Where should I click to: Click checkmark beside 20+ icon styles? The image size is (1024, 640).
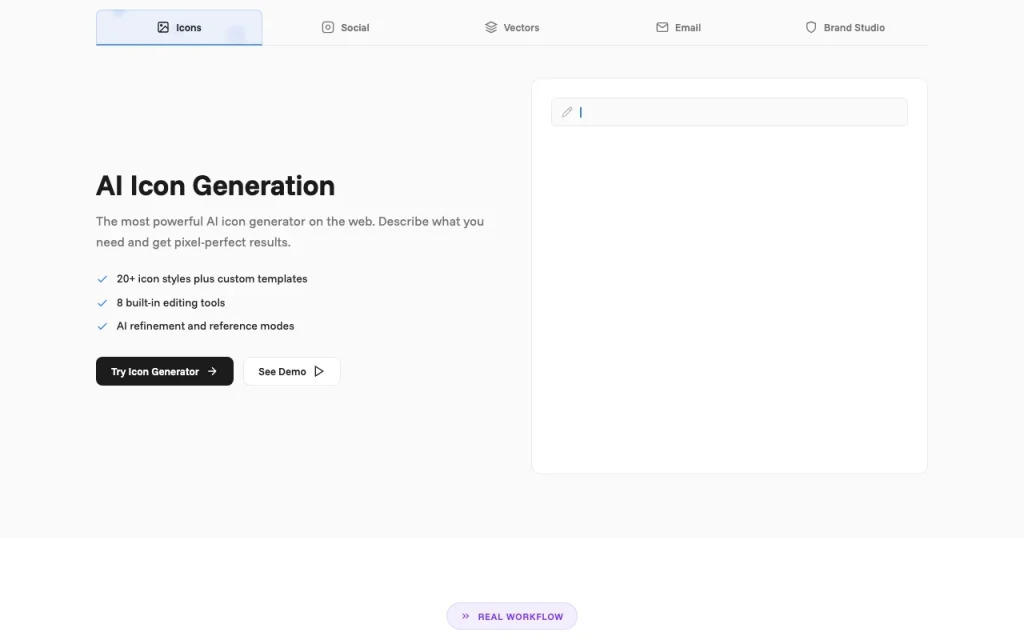click(x=102, y=279)
